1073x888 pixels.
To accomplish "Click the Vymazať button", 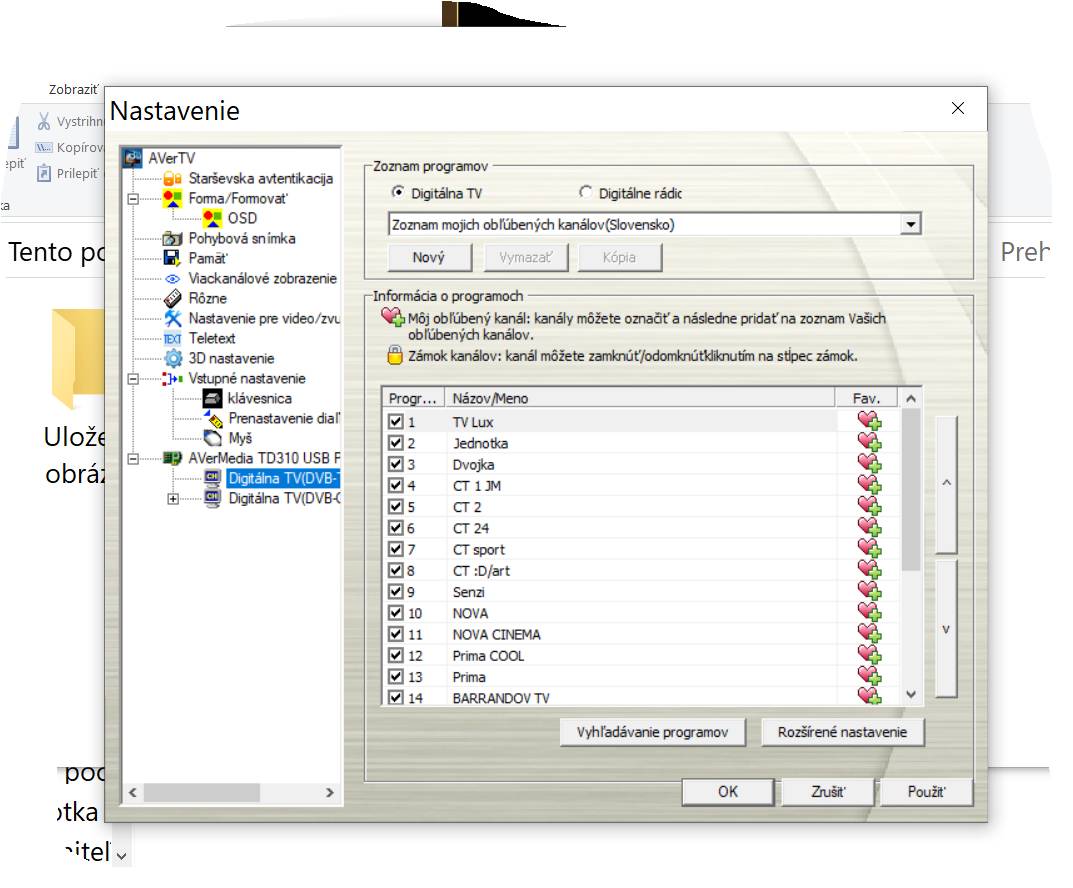I will pyautogui.click(x=526, y=257).
